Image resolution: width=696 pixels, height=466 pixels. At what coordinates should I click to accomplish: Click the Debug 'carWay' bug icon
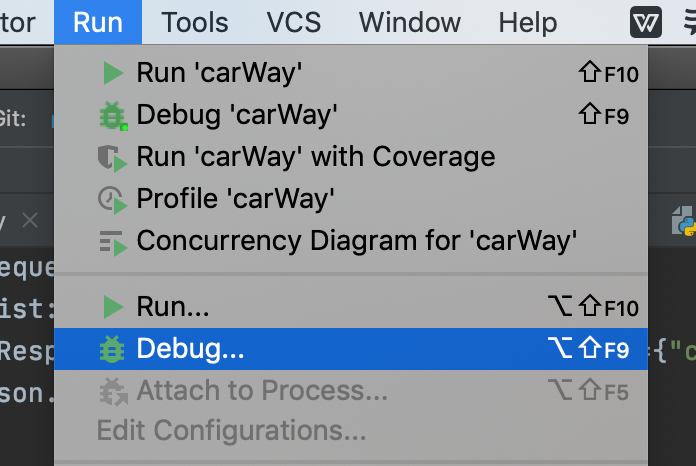[x=113, y=116]
